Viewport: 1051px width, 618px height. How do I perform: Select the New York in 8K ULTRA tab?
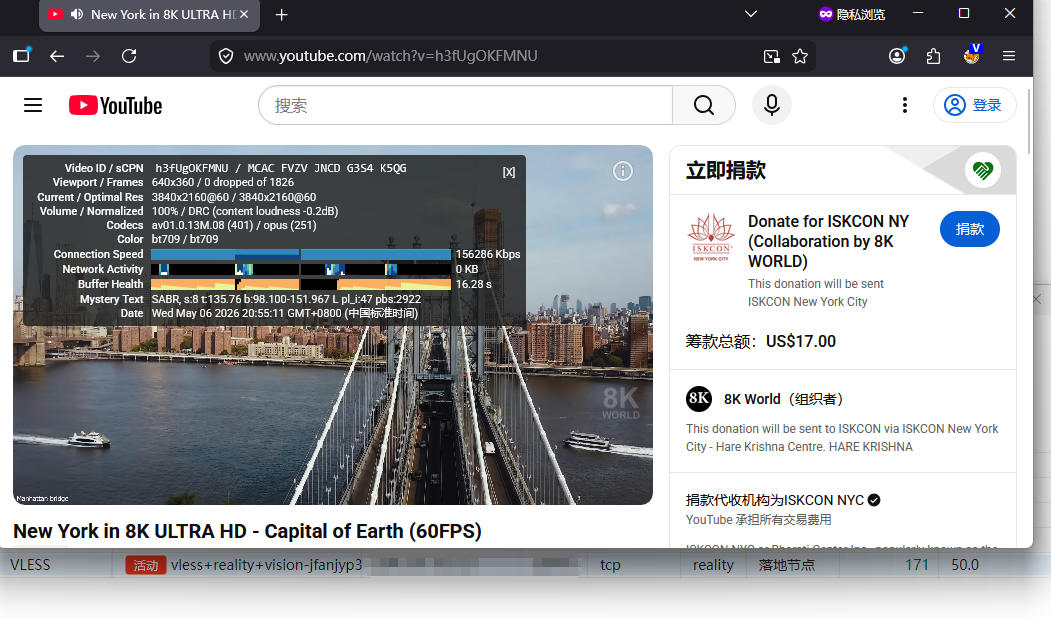pyautogui.click(x=149, y=15)
